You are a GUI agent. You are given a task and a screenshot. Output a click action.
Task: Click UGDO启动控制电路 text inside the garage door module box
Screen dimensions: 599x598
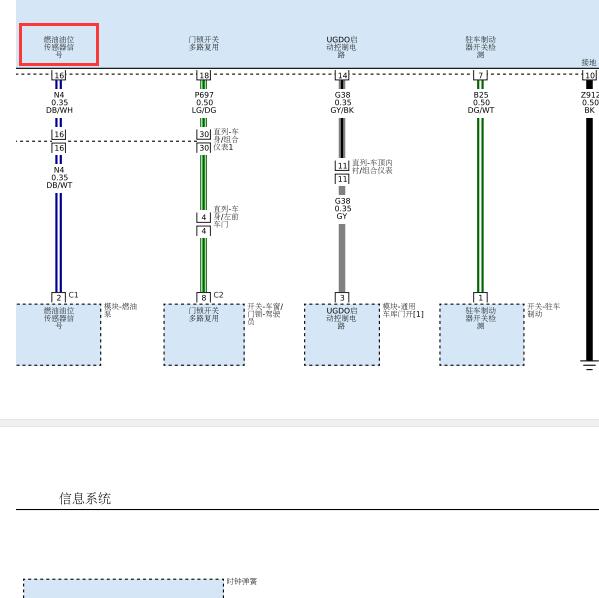(342, 318)
